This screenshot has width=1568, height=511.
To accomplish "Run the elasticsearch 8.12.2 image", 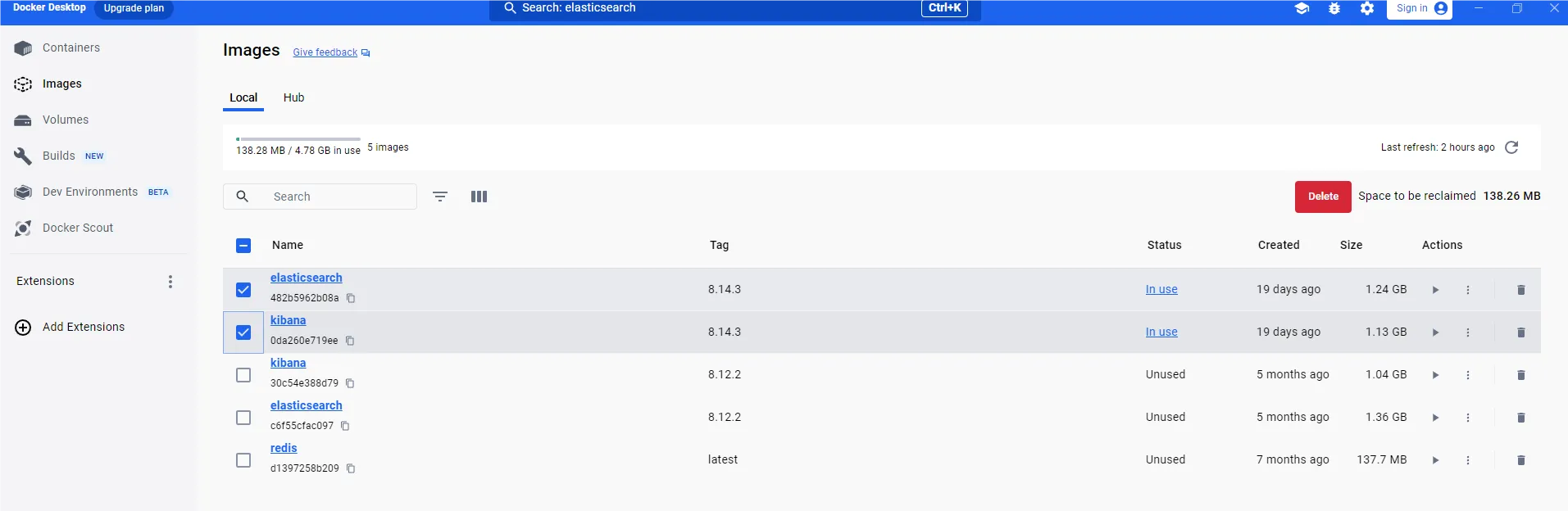I will (1435, 418).
